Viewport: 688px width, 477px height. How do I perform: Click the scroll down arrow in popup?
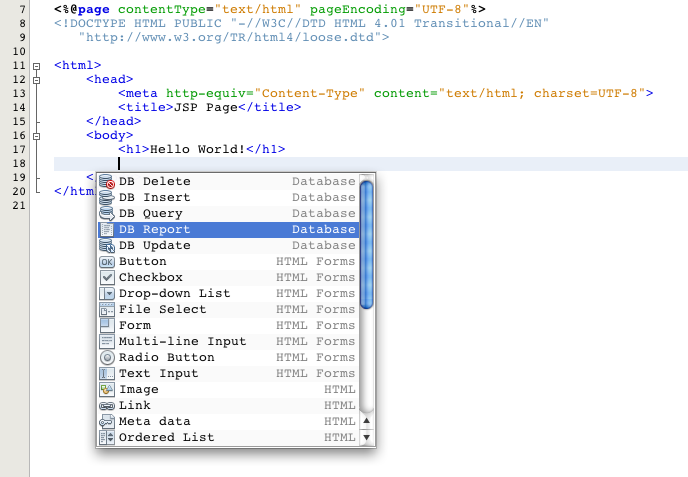click(366, 437)
